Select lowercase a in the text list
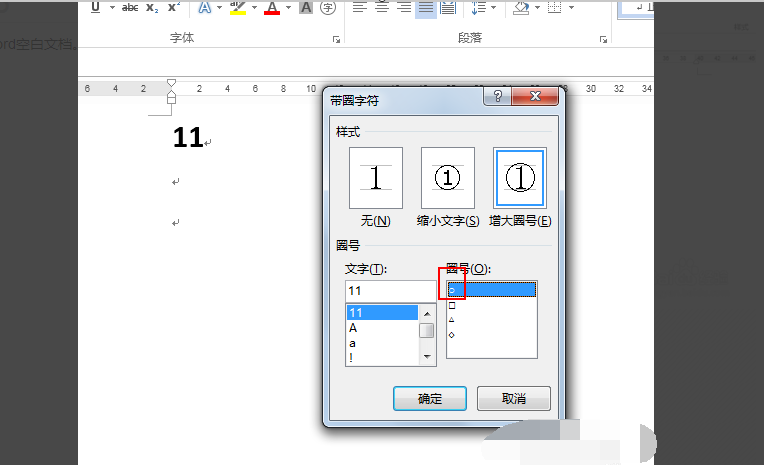Screen dimensions: 764x465 (x=382, y=343)
